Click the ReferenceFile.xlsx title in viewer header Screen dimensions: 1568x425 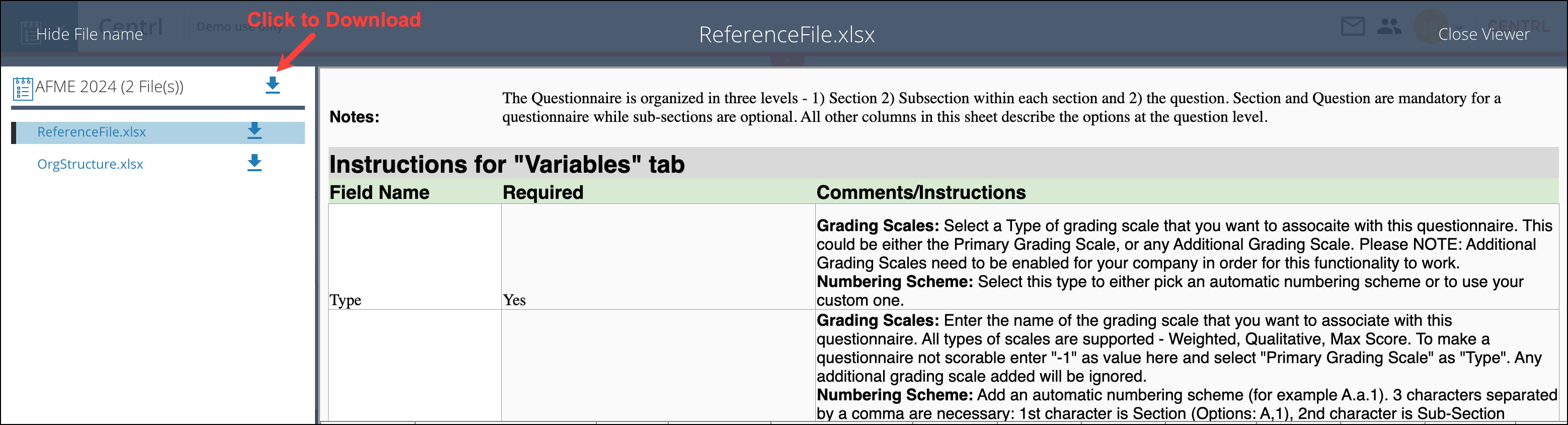(787, 35)
